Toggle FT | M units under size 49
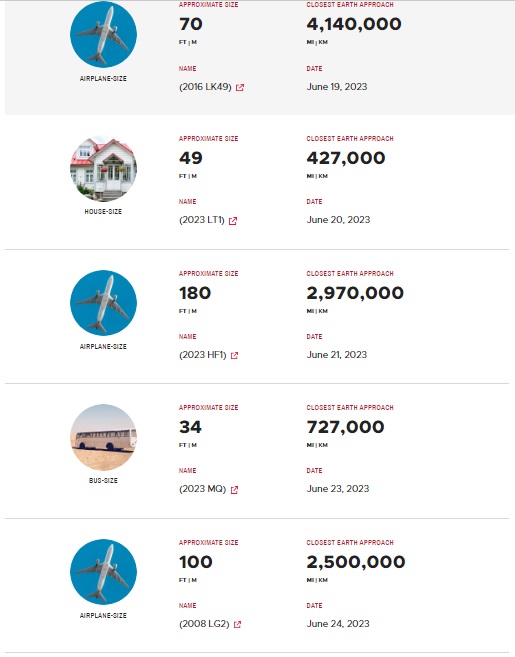This screenshot has width=515, height=657. point(188,176)
